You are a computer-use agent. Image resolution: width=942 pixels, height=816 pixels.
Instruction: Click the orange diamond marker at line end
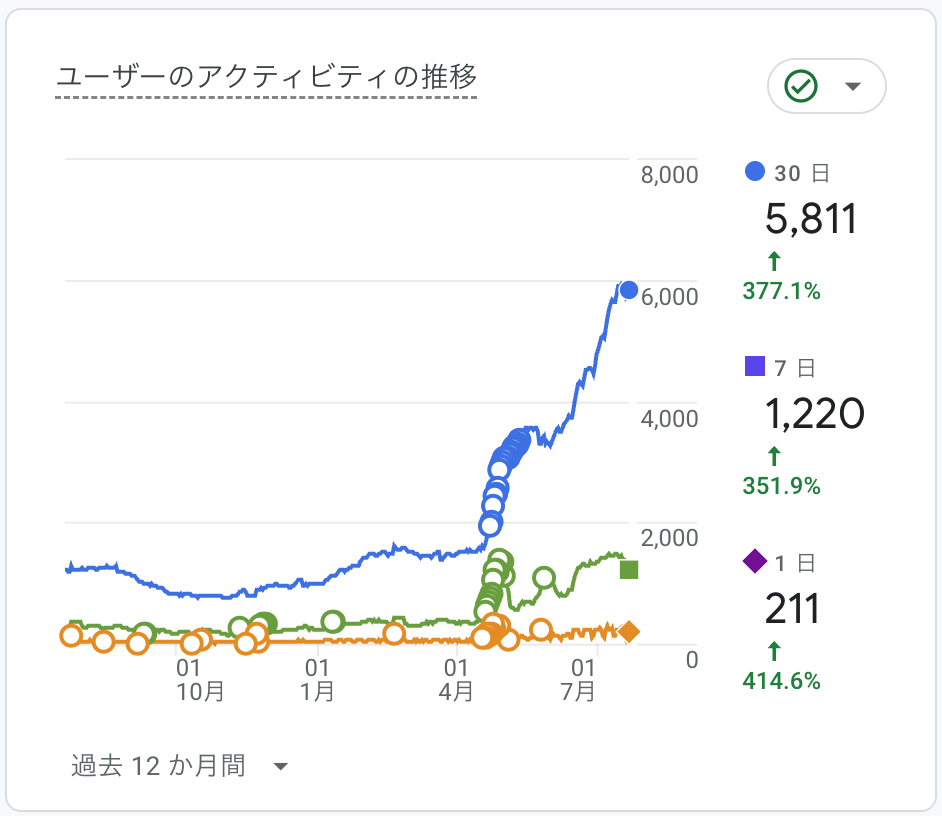[627, 632]
